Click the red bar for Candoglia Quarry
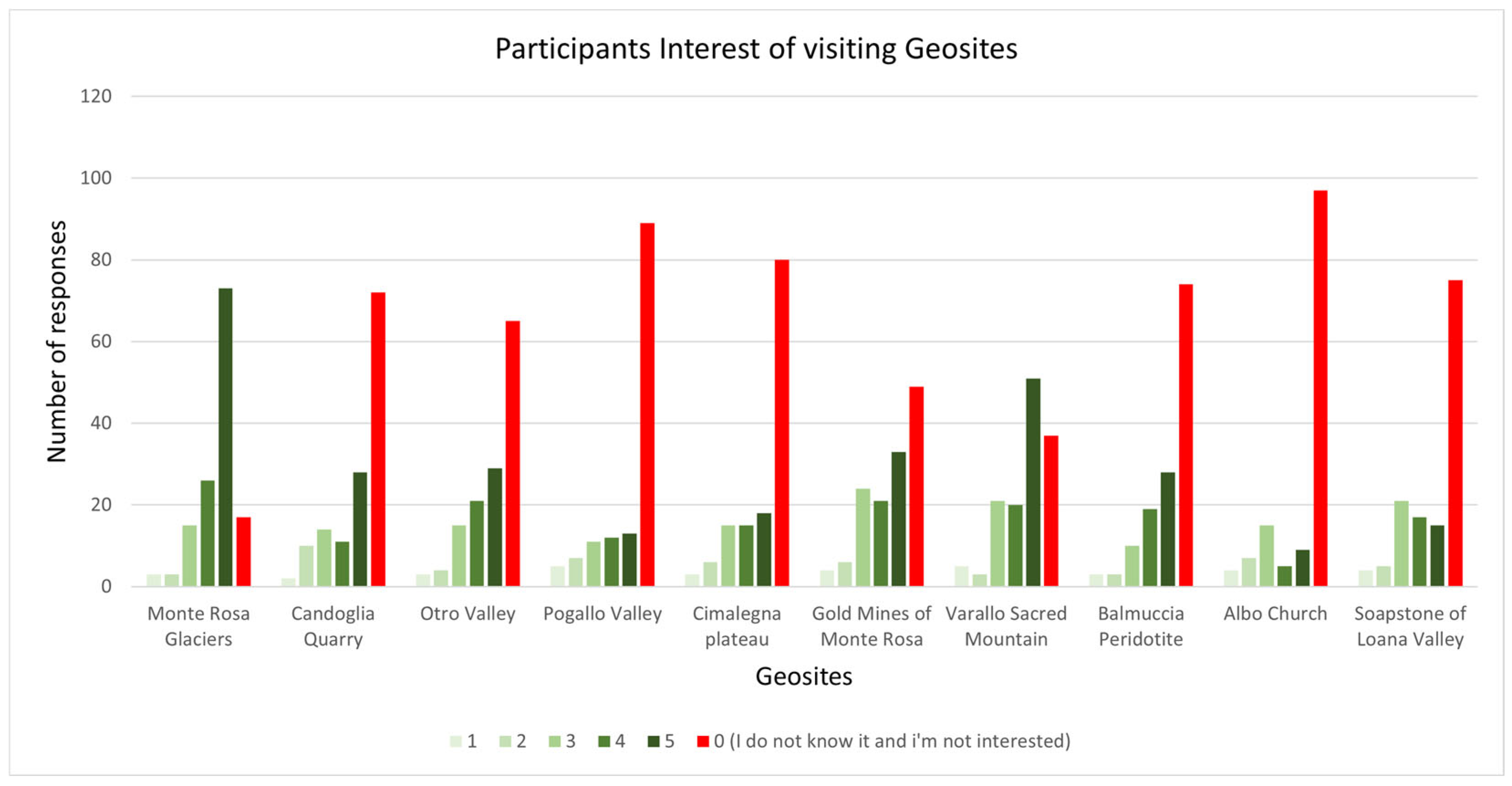Image resolution: width=1512 pixels, height=786 pixels. click(x=378, y=439)
